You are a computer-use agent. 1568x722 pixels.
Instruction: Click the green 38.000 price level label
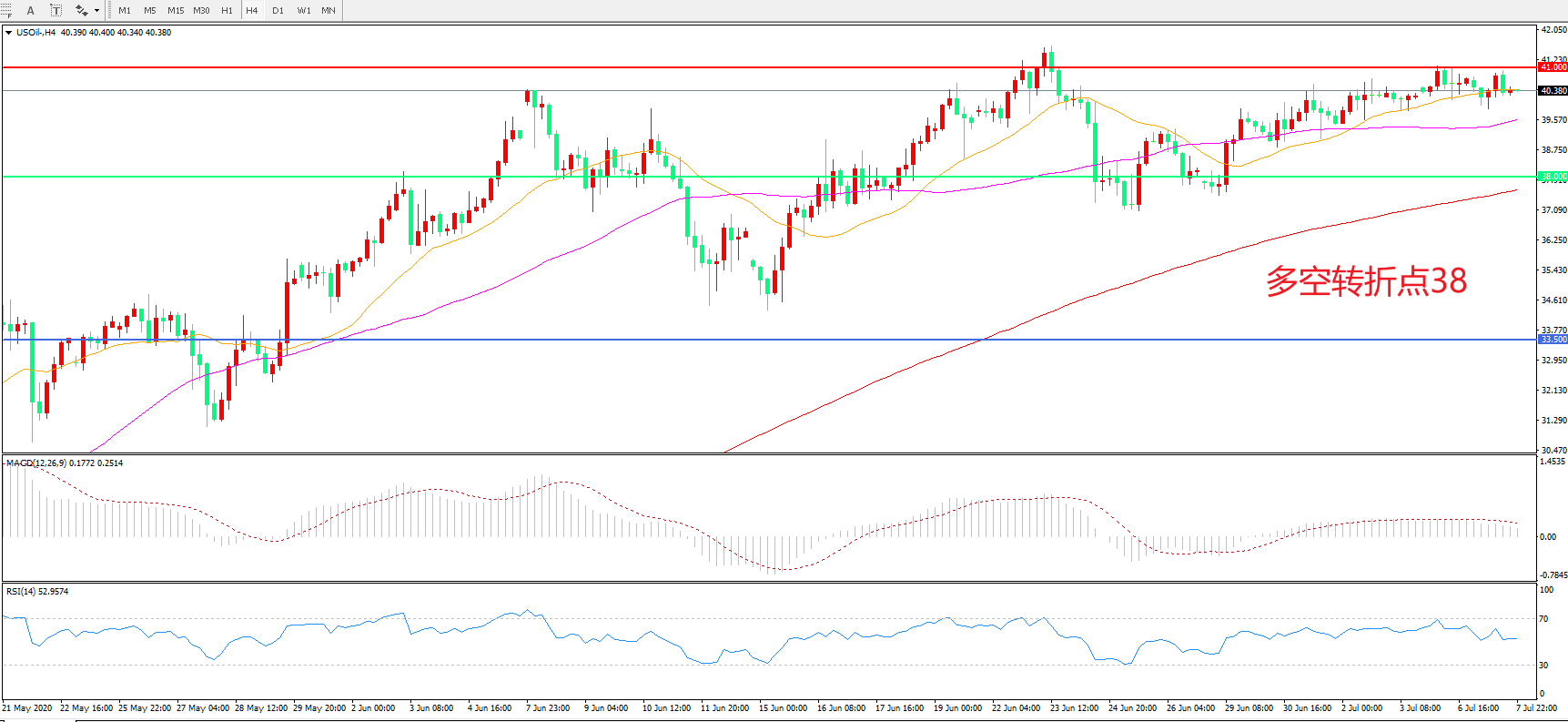(1553, 177)
